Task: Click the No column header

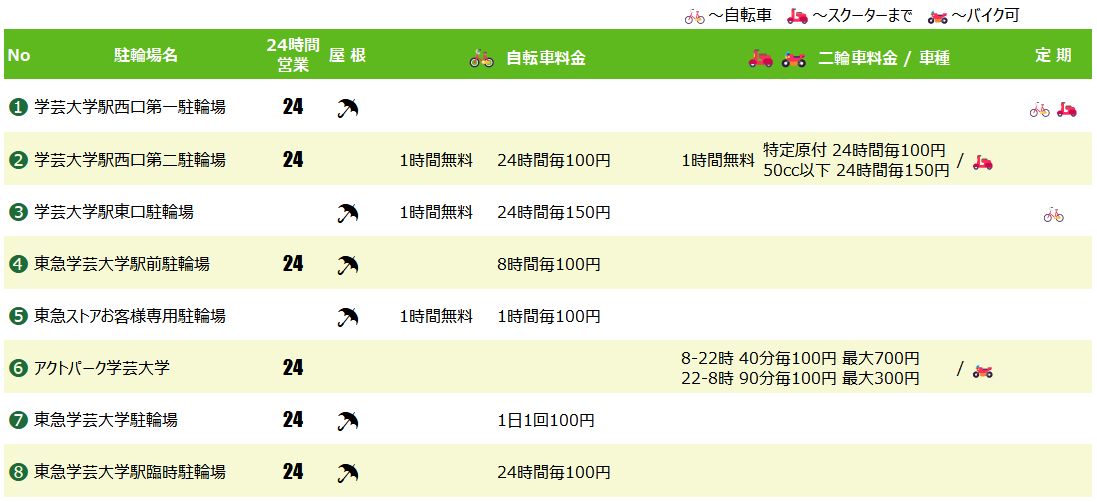Action: (19, 55)
